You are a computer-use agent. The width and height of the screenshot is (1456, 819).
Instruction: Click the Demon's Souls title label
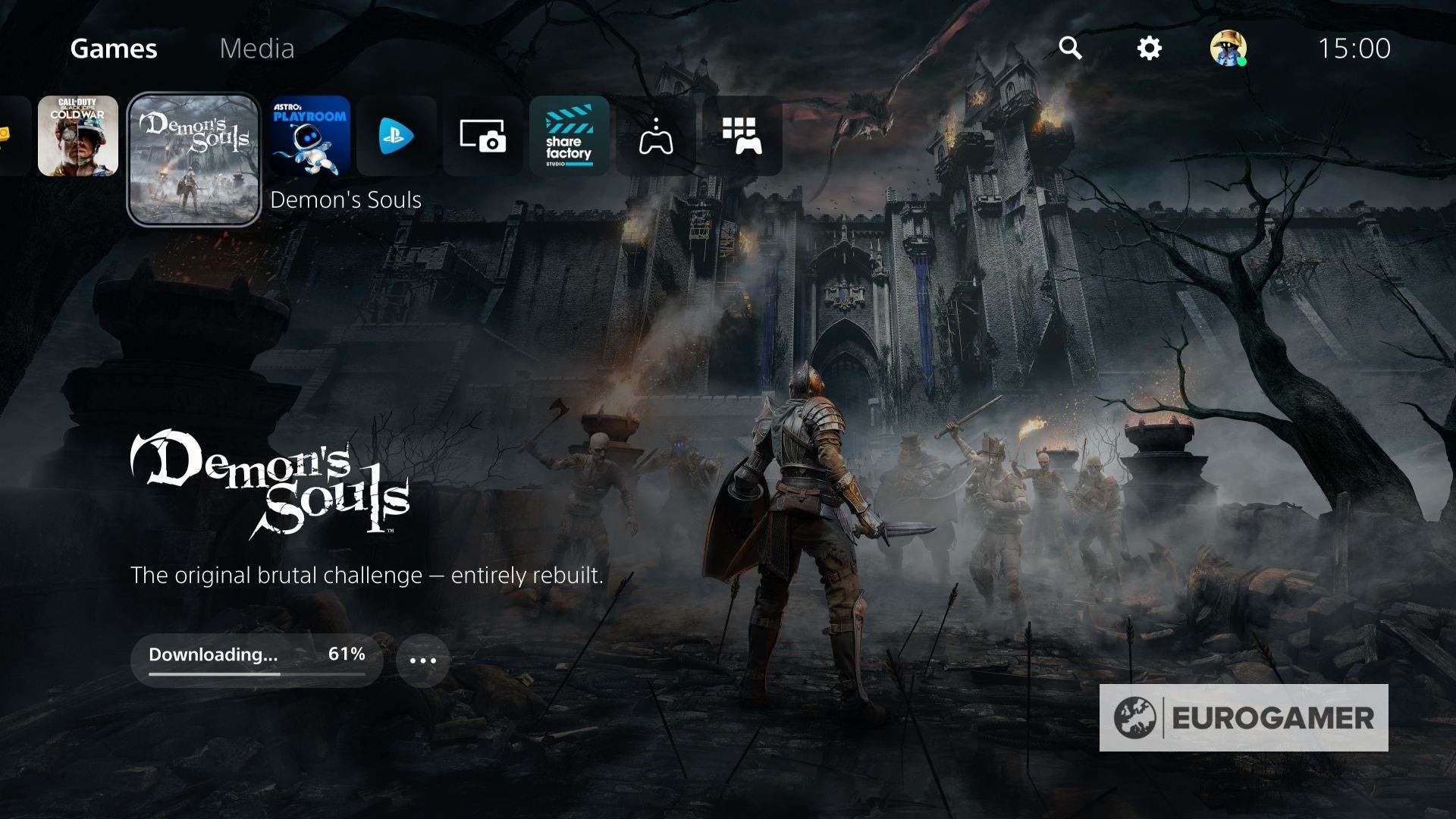pyautogui.click(x=346, y=199)
